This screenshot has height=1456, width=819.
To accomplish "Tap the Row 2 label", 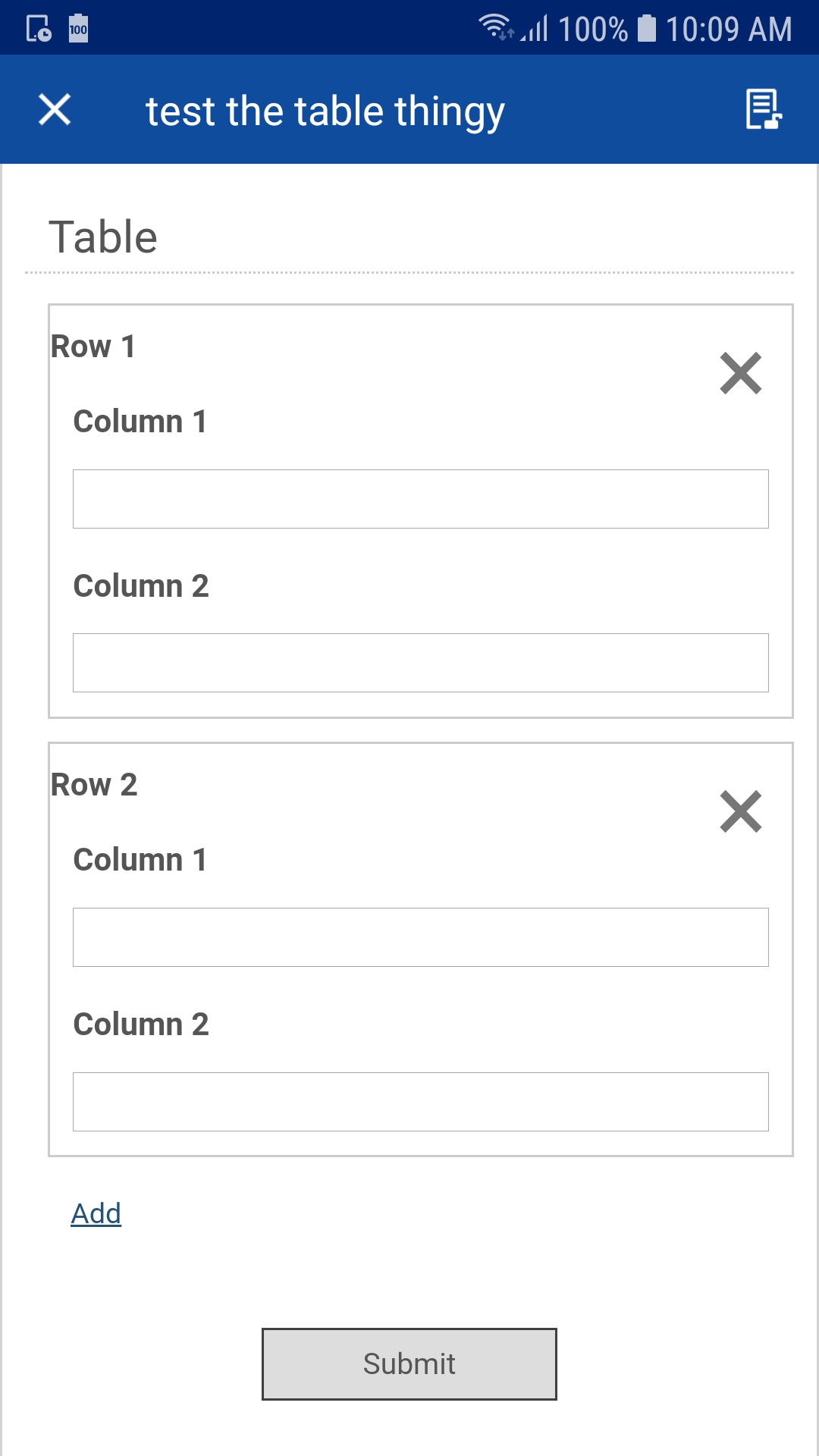I will (x=94, y=785).
